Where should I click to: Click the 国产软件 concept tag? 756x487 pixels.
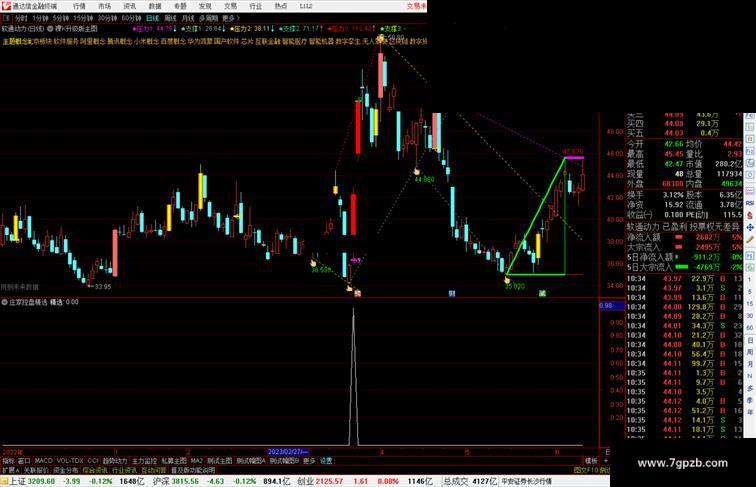coord(227,41)
